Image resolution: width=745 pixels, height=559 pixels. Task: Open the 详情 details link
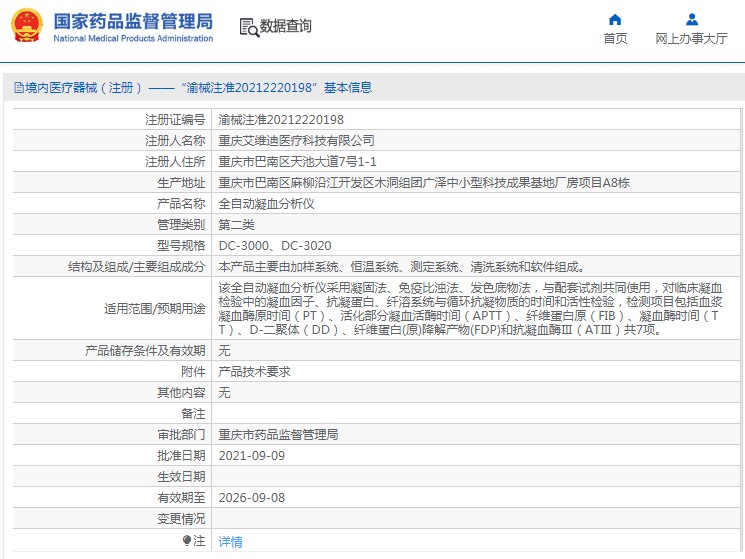pos(230,541)
